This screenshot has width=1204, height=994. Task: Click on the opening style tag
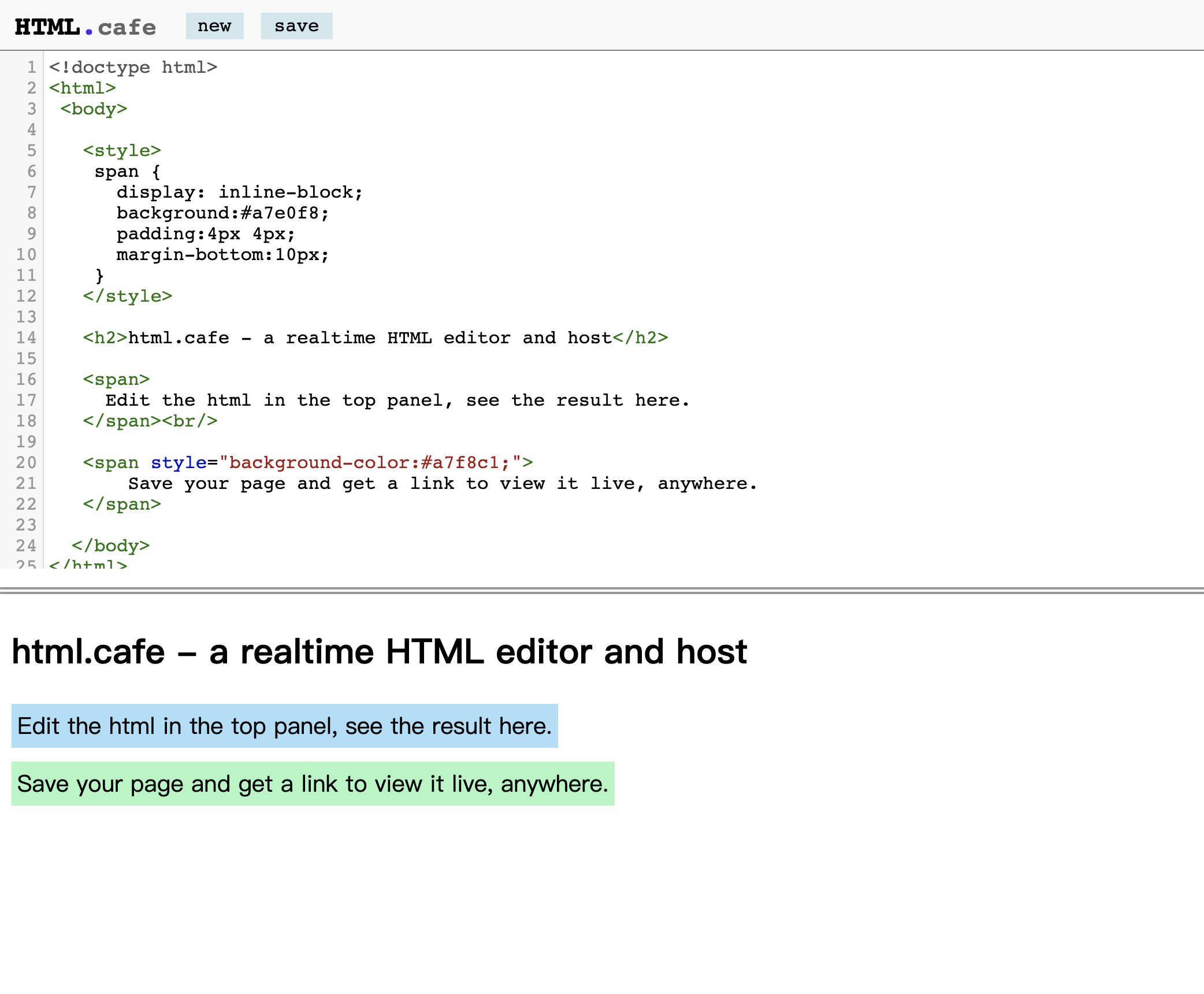click(121, 151)
